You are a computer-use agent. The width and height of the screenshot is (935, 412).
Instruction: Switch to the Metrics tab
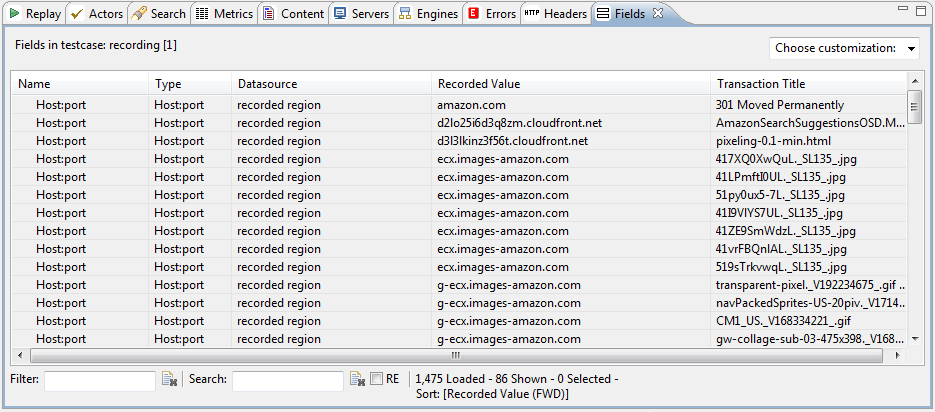pyautogui.click(x=225, y=14)
